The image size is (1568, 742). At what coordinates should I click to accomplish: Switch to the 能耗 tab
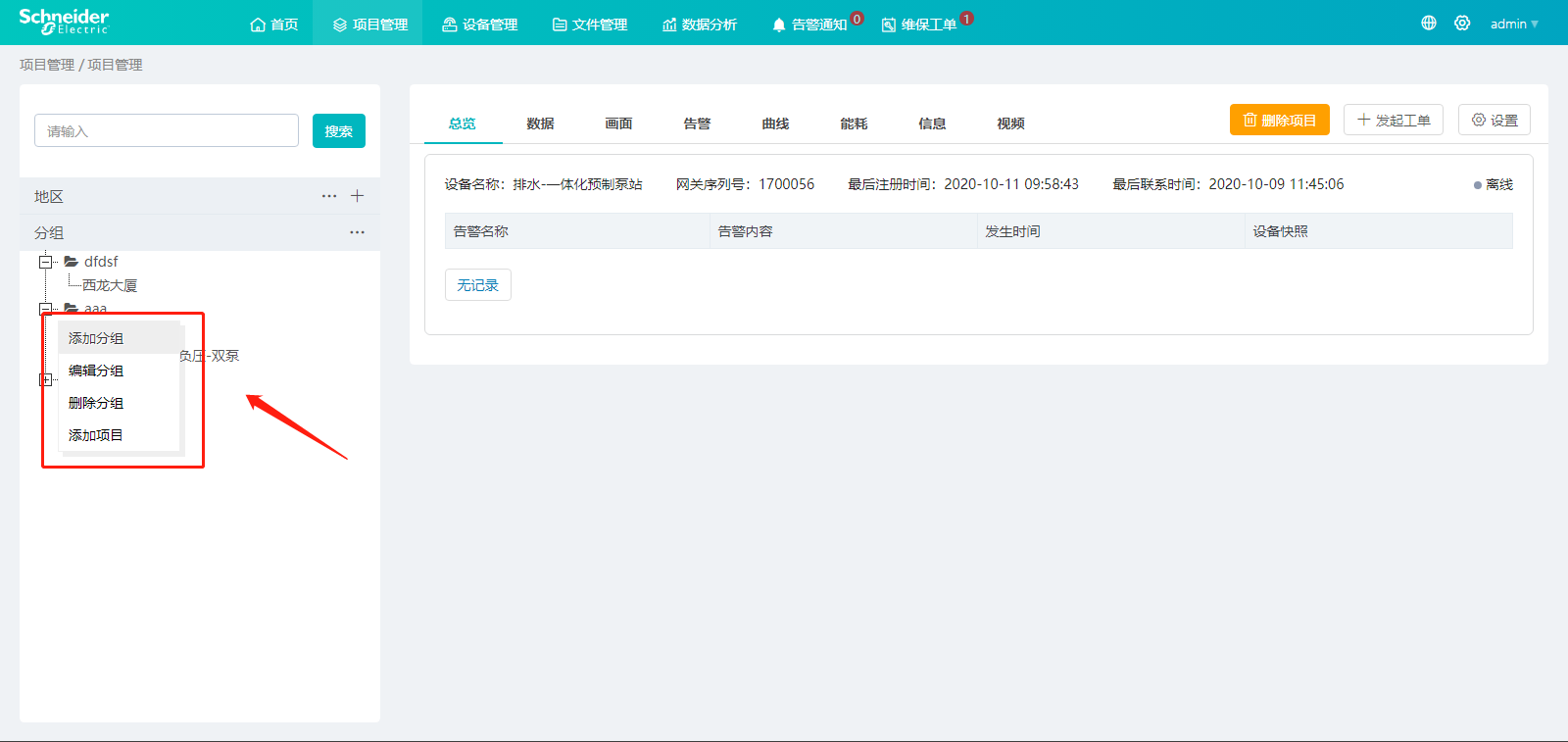coord(855,124)
